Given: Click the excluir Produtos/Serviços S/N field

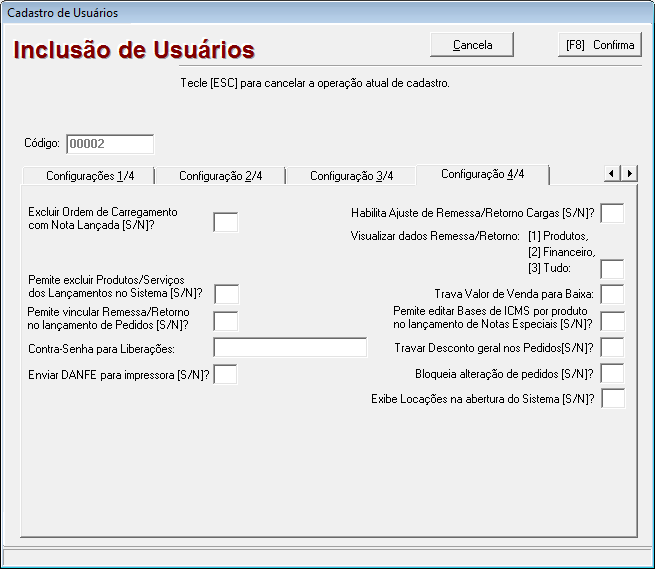Looking at the screenshot, I should tap(227, 294).
